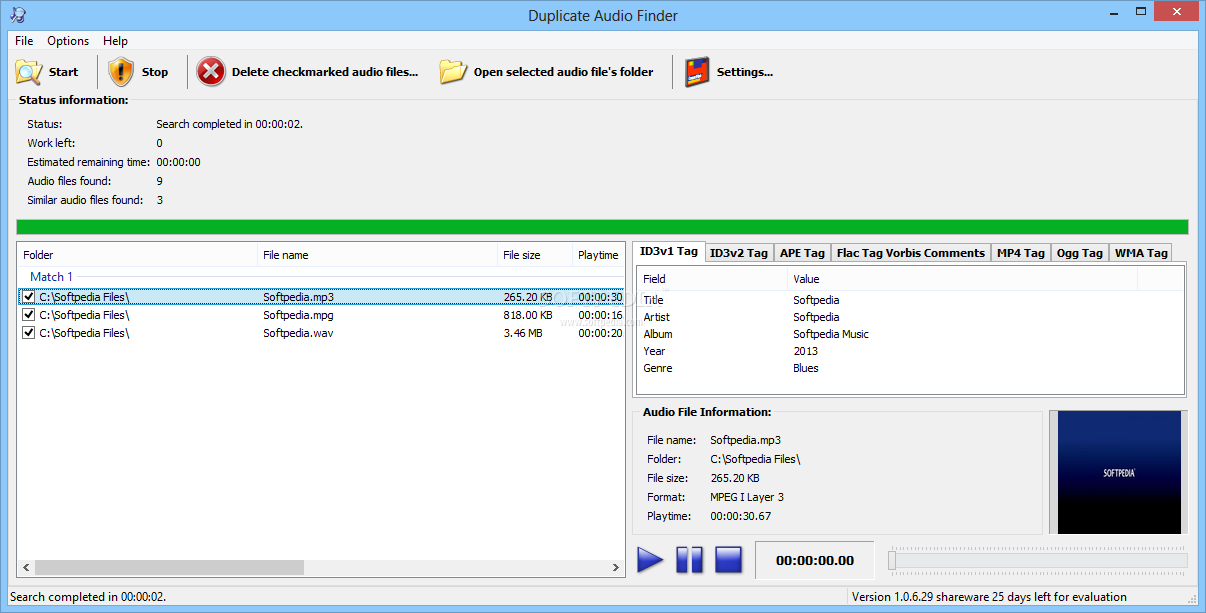The image size is (1206, 613).
Task: Click the Value column header in tag panel
Action: [x=962, y=279]
